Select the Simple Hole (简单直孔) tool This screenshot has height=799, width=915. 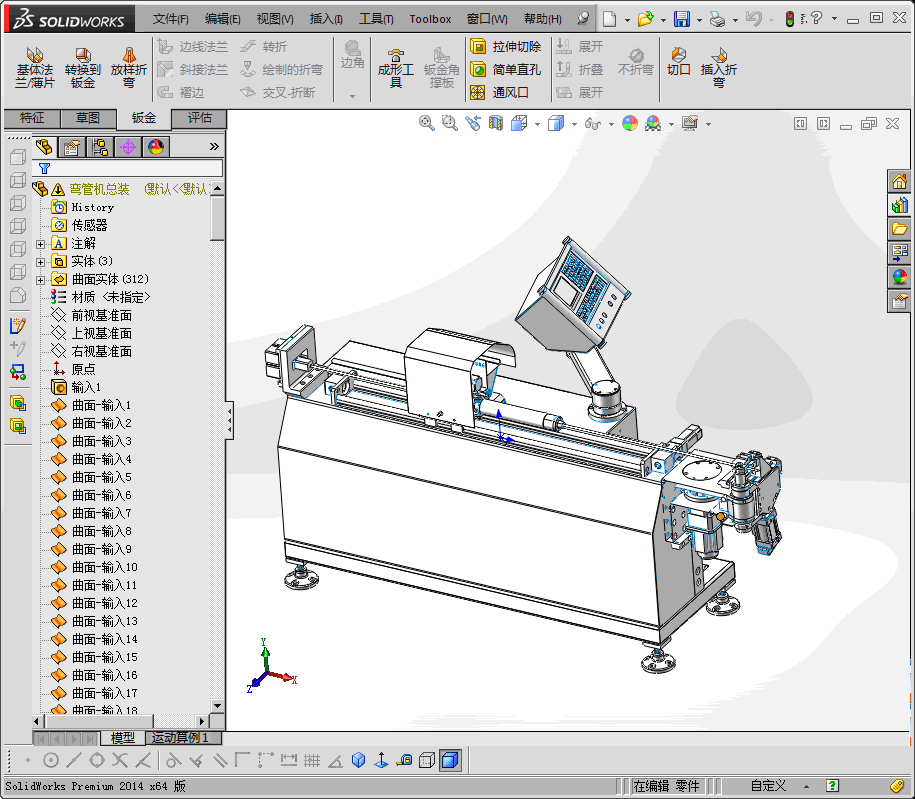point(505,69)
